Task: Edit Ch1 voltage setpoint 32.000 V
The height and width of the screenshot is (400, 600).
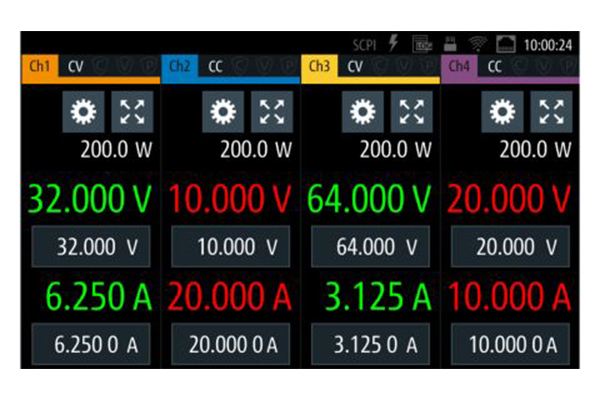Action: (91, 246)
